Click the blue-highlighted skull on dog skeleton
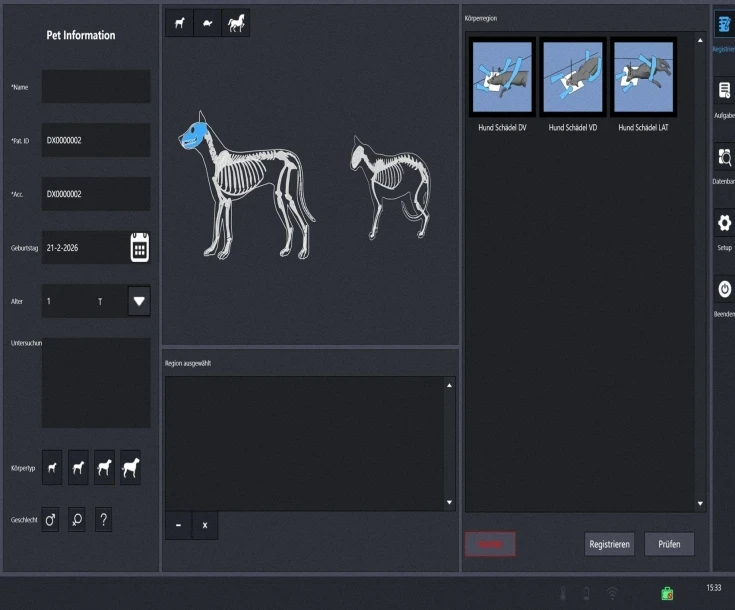Image resolution: width=735 pixels, height=610 pixels. 192,136
